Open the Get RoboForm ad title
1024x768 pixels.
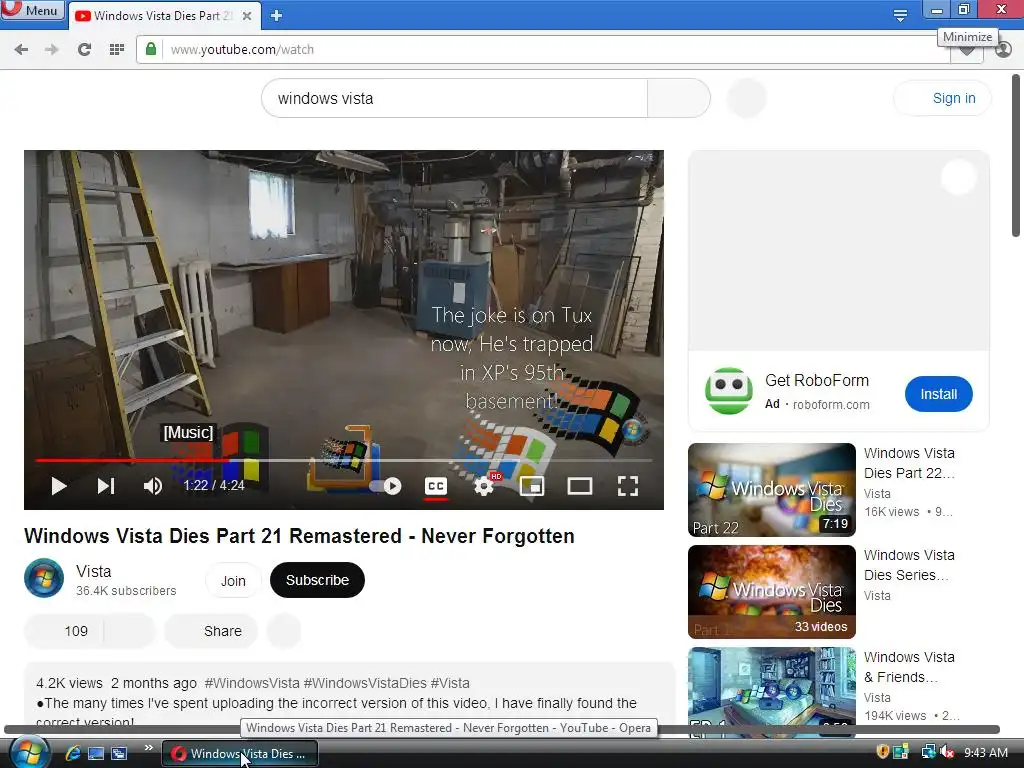pyautogui.click(x=816, y=381)
